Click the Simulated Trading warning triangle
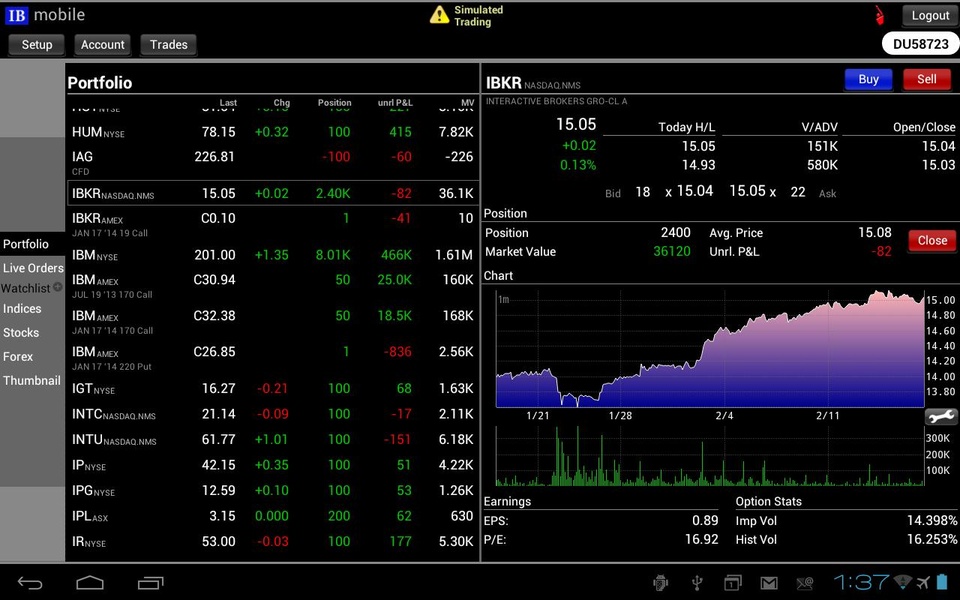Viewport: 960px width, 600px height. (439, 15)
